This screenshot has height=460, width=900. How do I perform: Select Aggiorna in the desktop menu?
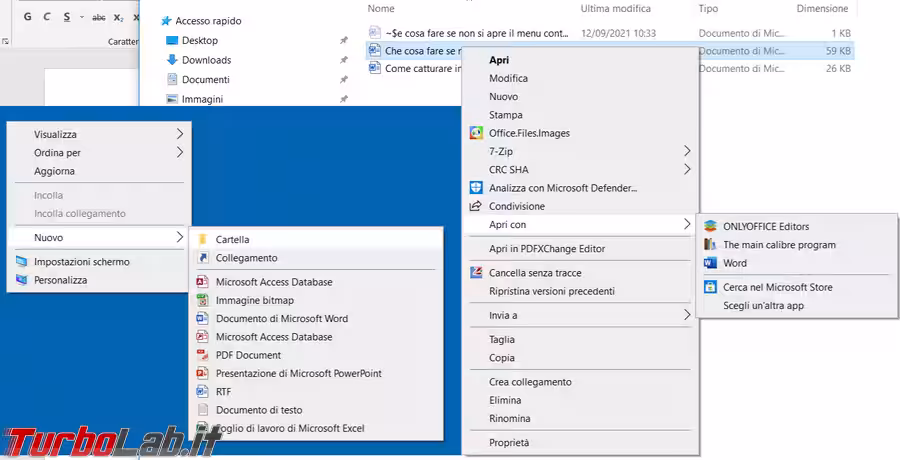pyautogui.click(x=54, y=171)
